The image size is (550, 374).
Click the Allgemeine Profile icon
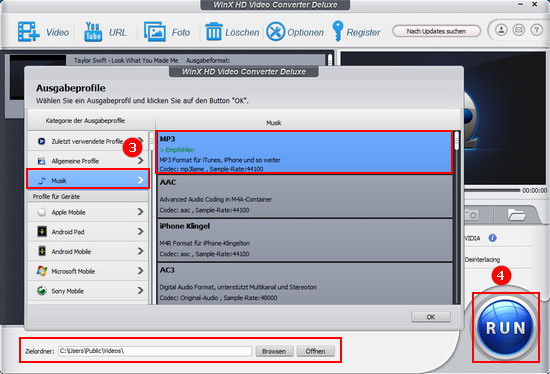(41, 161)
